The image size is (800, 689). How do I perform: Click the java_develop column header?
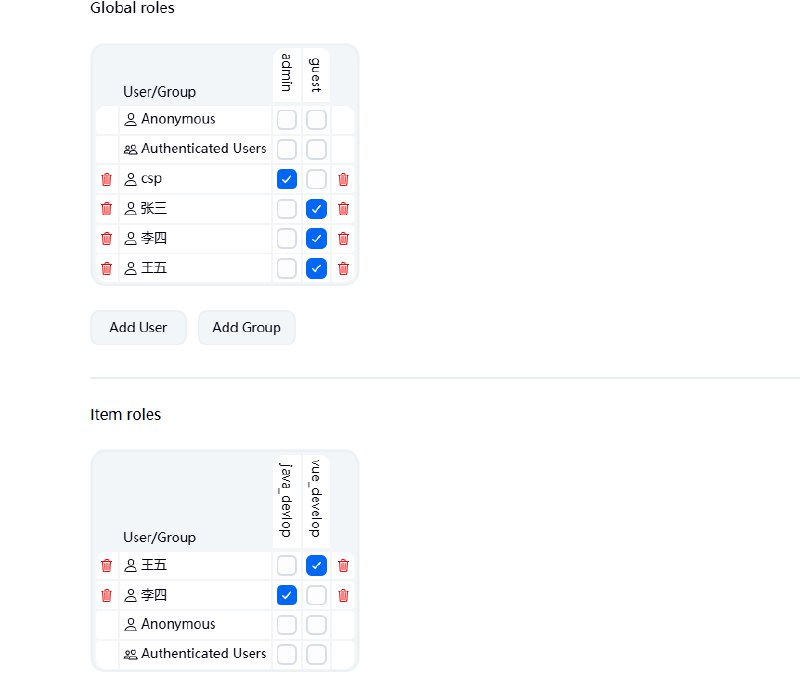pyautogui.click(x=287, y=500)
